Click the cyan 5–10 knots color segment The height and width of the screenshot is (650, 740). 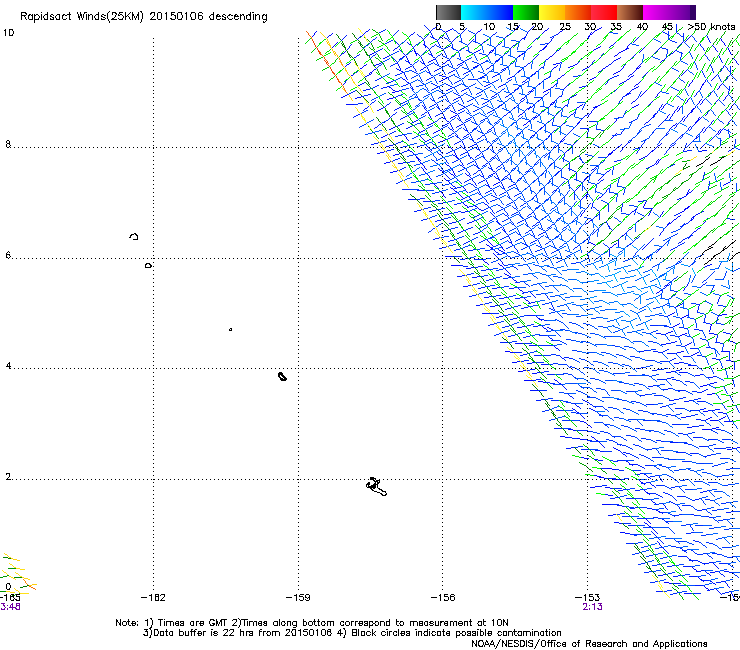point(474,12)
